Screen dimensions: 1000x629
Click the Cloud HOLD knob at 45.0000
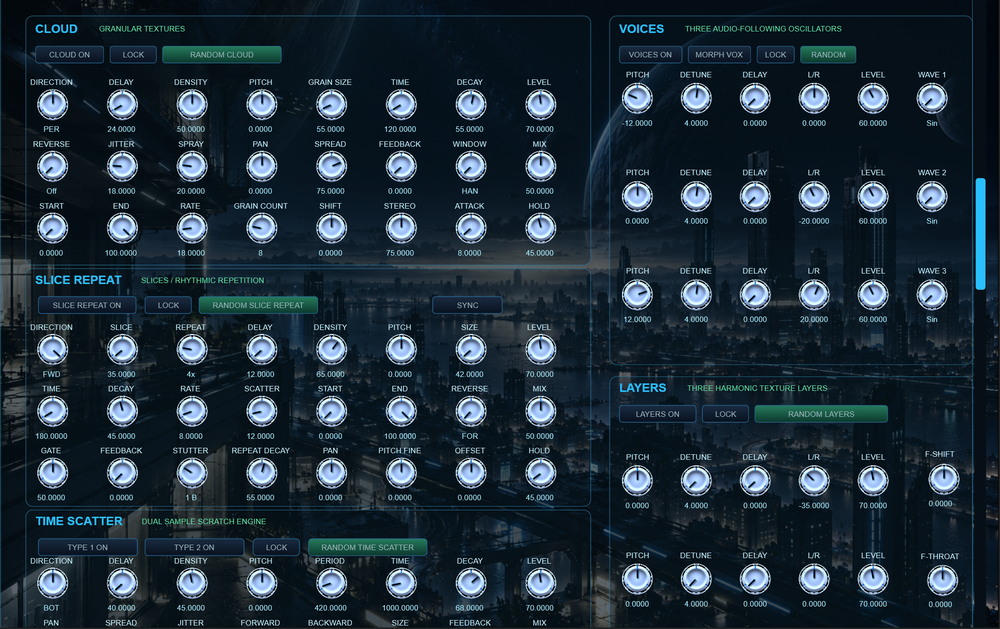[x=540, y=228]
